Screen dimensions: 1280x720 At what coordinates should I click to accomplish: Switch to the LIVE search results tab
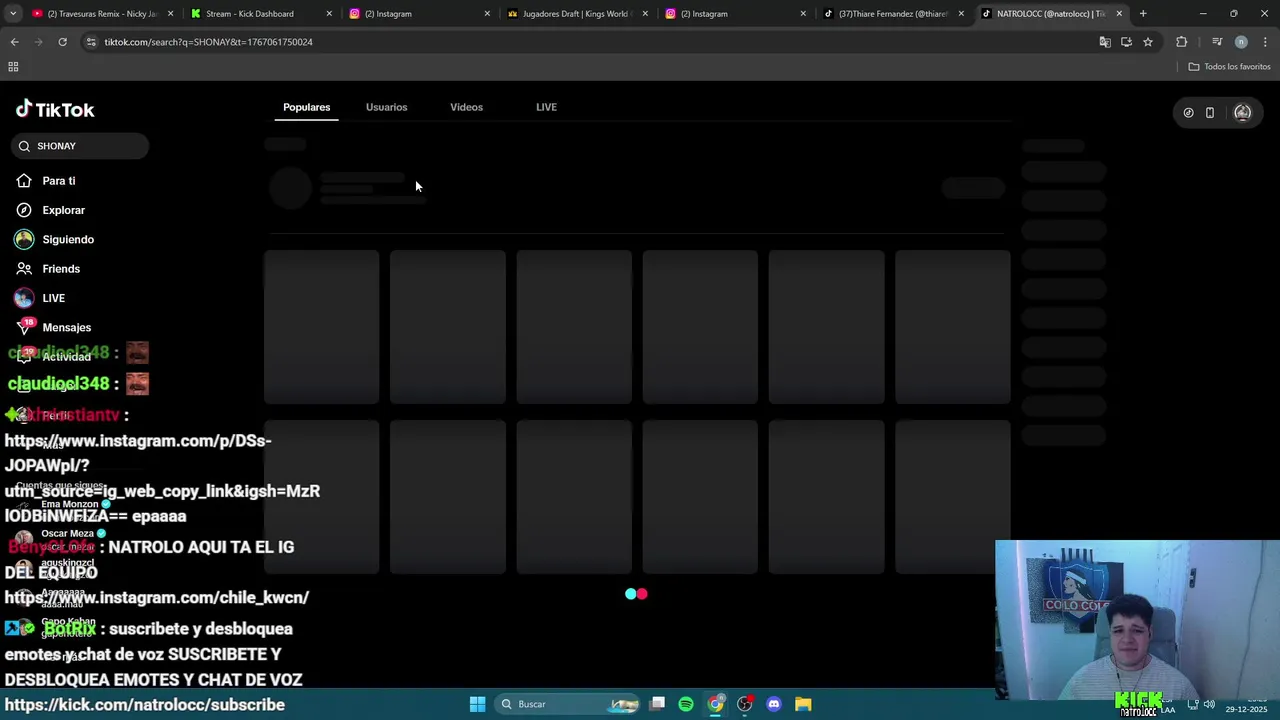(x=546, y=107)
